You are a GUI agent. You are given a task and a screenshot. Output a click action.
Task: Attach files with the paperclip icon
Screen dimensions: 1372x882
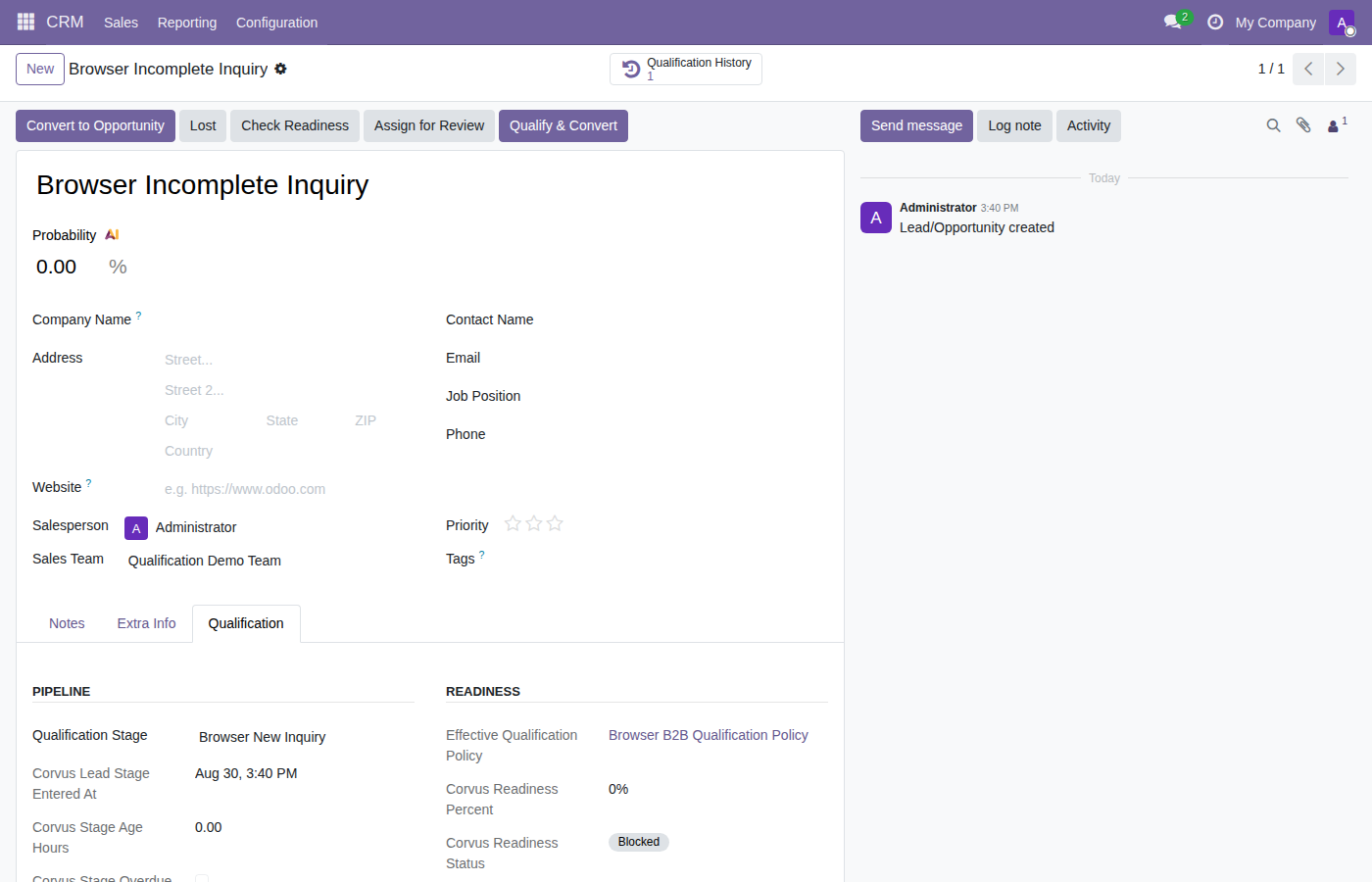coord(1303,125)
